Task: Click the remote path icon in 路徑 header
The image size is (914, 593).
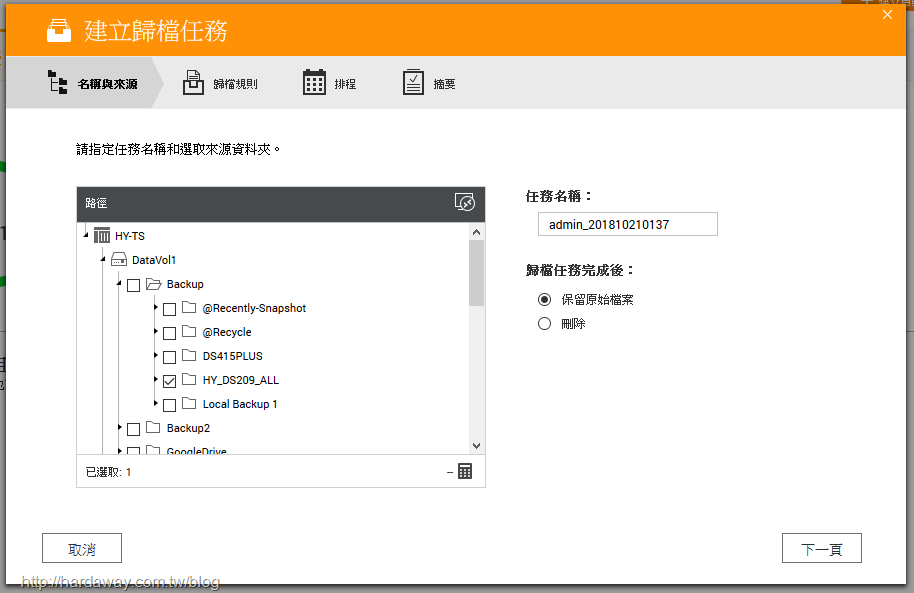Action: [x=465, y=202]
